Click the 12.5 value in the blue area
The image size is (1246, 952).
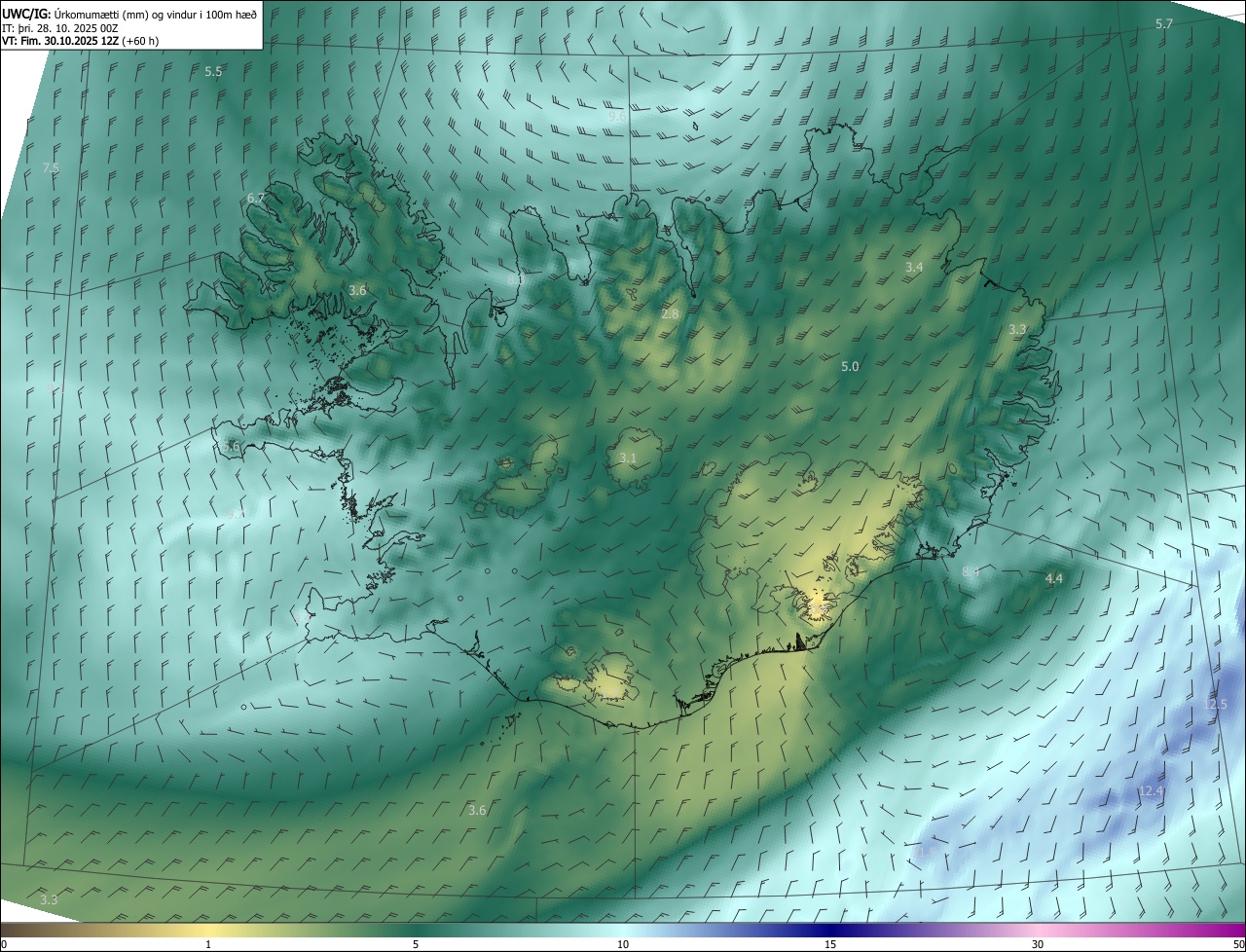1217,704
